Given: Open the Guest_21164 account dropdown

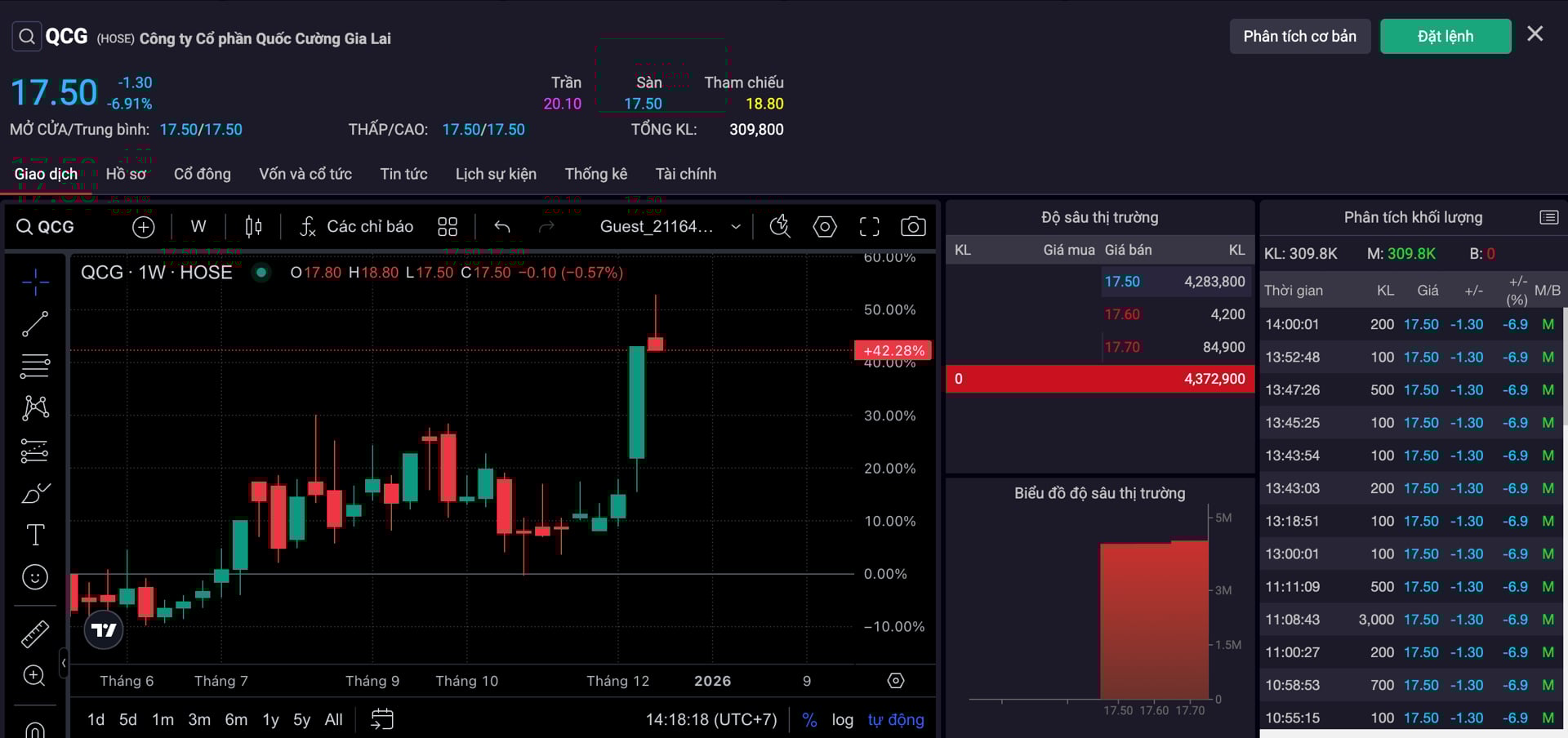Looking at the screenshot, I should [x=670, y=227].
